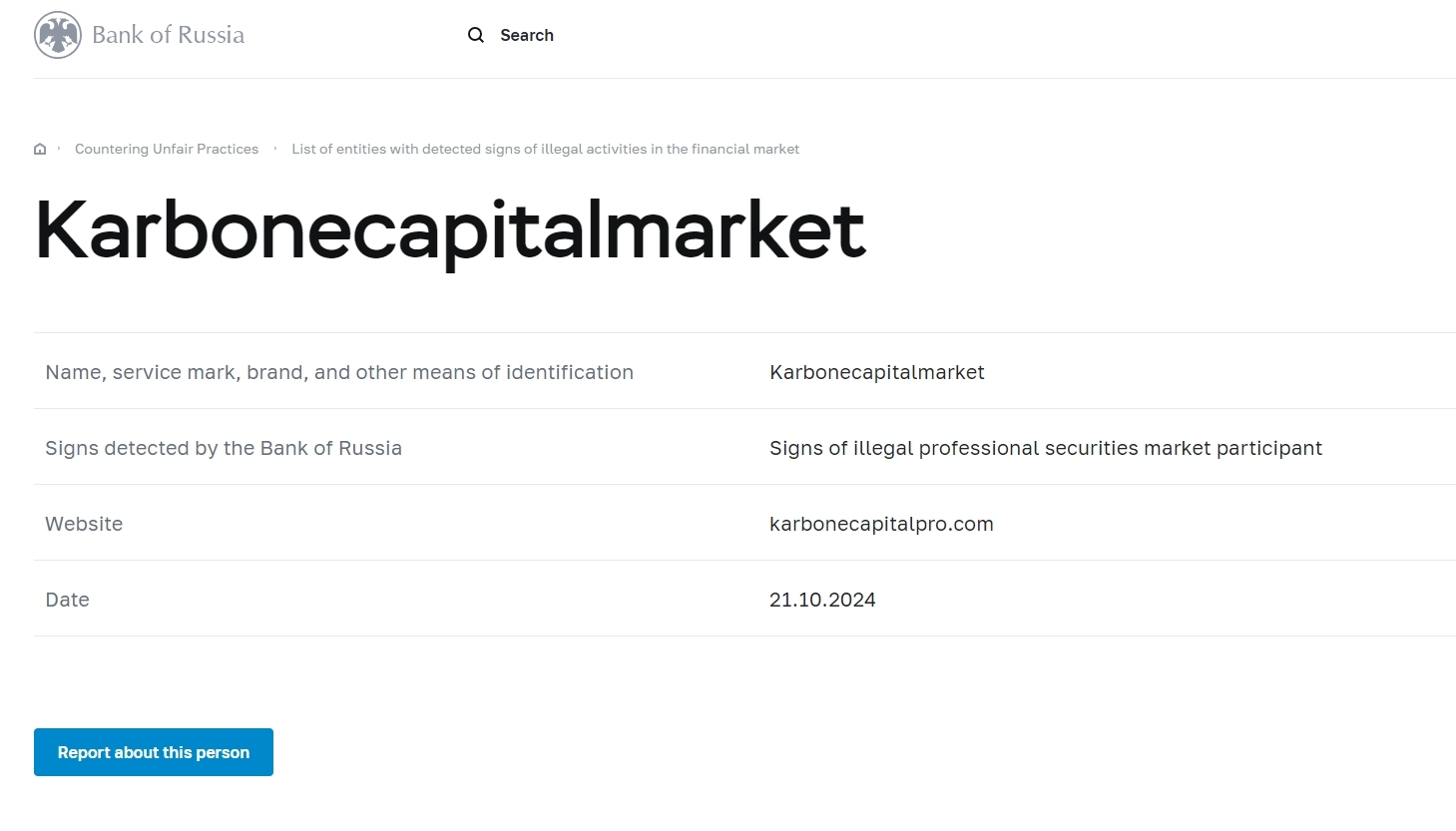Open the List of entities breadcrumb link
The width and height of the screenshot is (1456, 831).
pyautogui.click(x=545, y=149)
